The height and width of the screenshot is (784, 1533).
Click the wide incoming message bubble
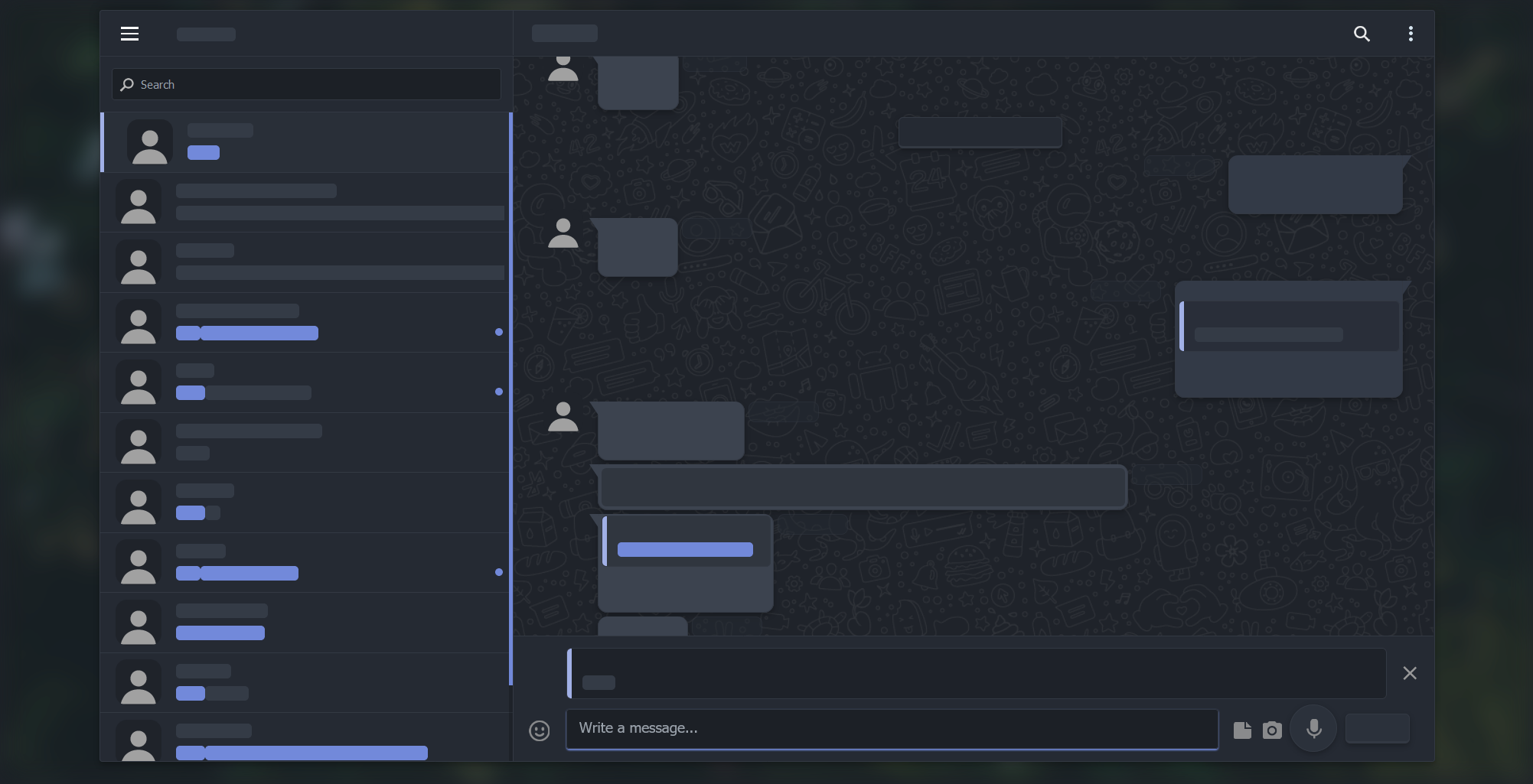point(863,486)
